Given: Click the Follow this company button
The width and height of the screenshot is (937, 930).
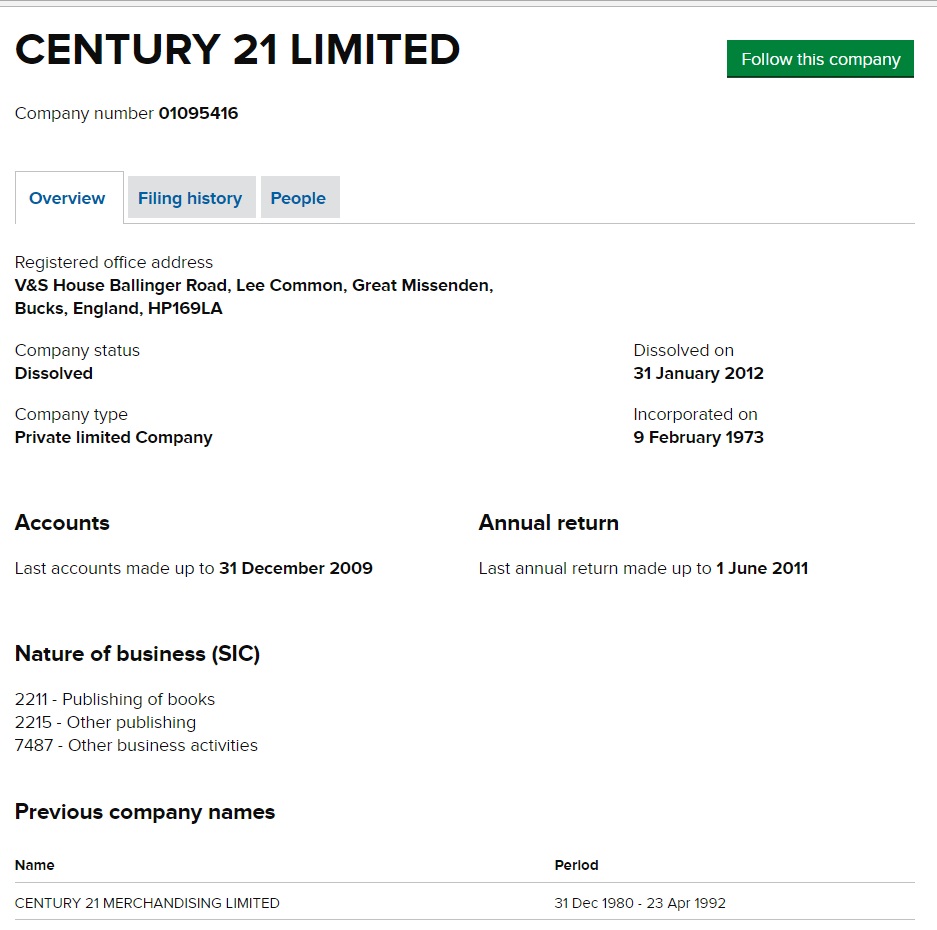Looking at the screenshot, I should (x=820, y=60).
